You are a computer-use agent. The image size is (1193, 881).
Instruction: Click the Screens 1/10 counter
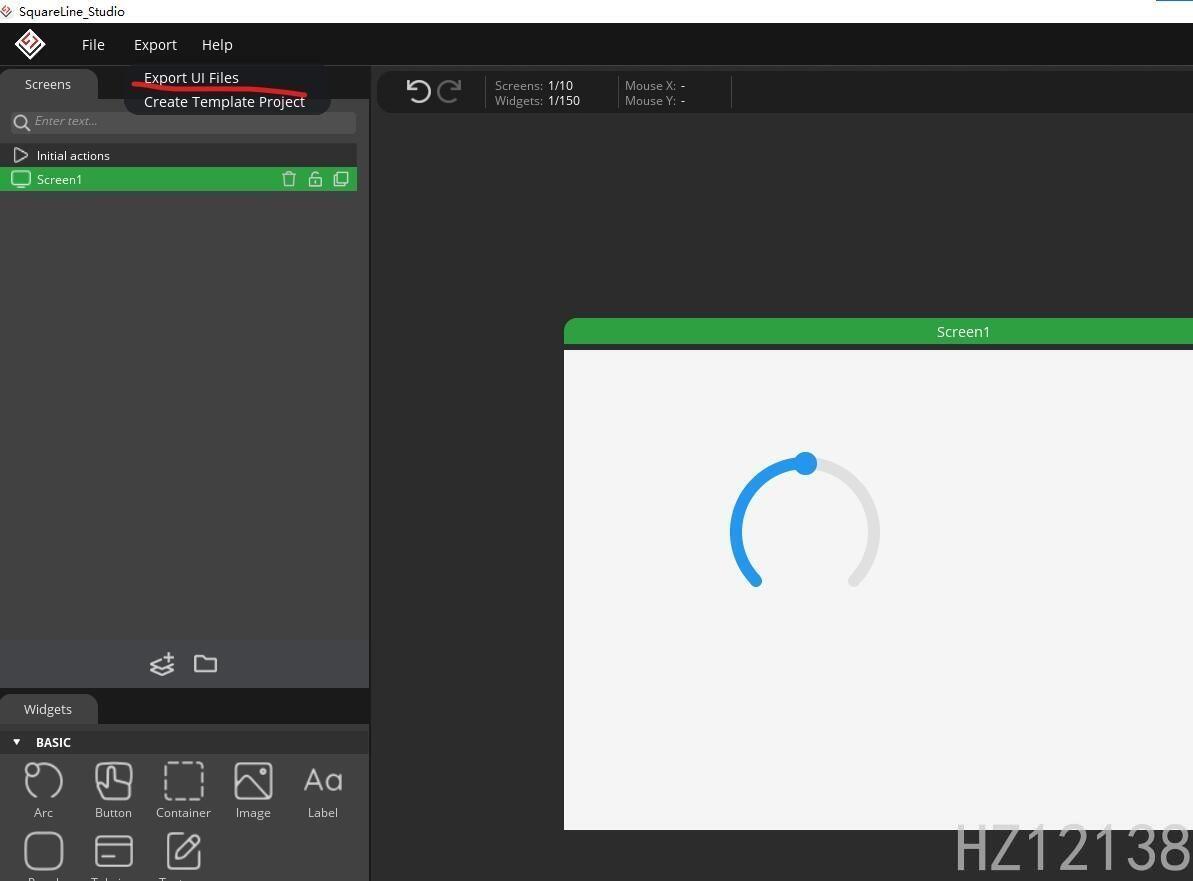pos(533,85)
